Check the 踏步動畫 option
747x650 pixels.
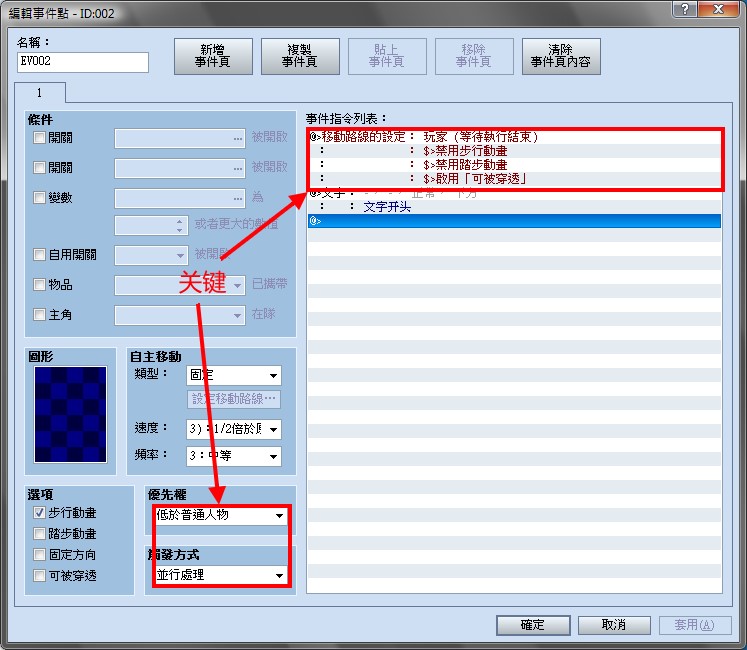40,533
